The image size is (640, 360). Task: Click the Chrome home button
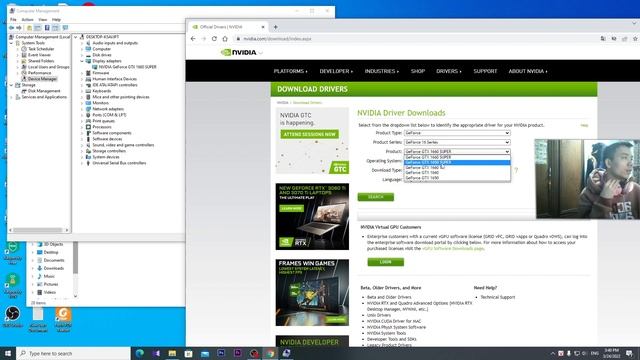tap(225, 39)
